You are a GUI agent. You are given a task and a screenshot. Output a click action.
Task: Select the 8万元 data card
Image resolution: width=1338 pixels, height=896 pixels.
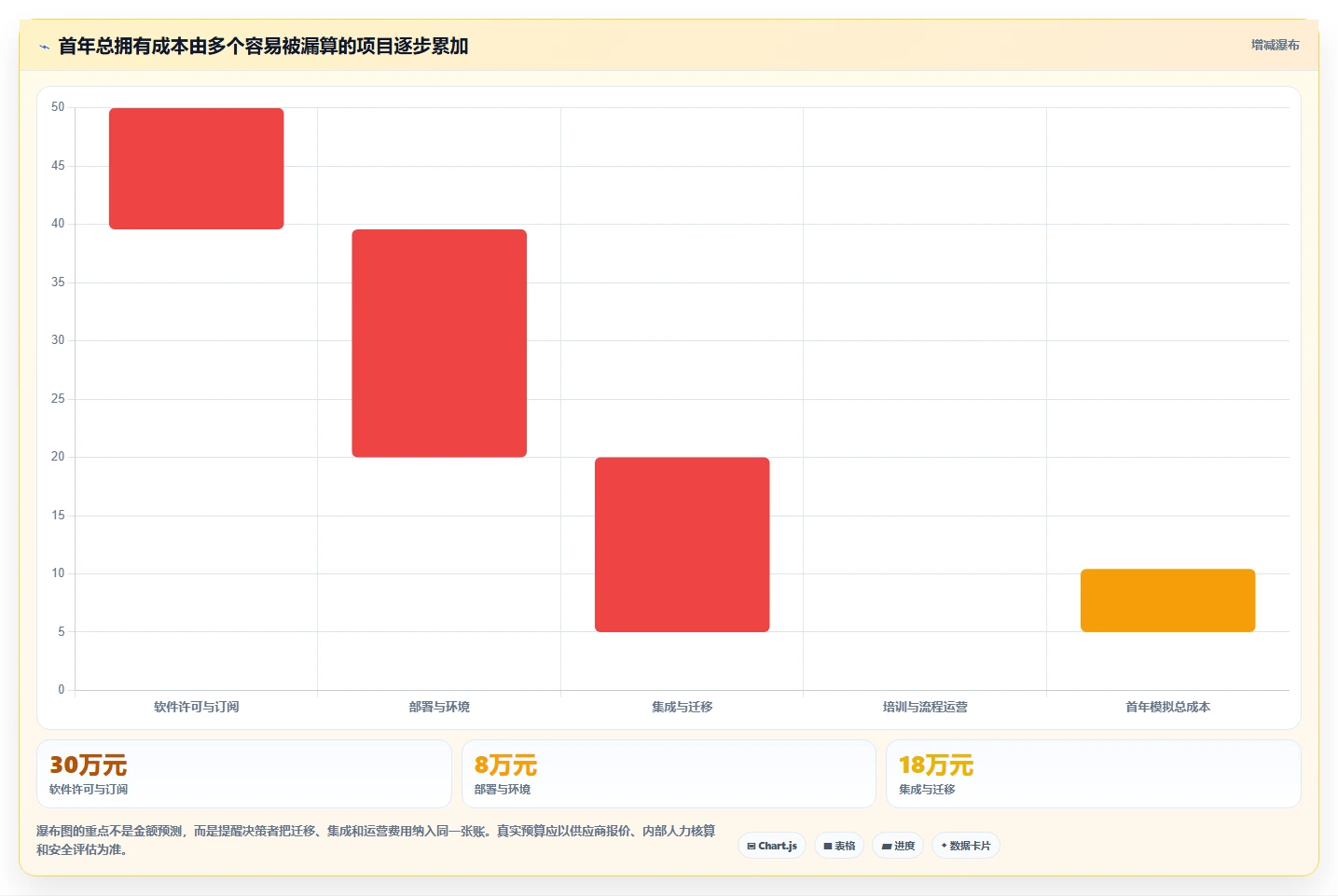coord(669,774)
